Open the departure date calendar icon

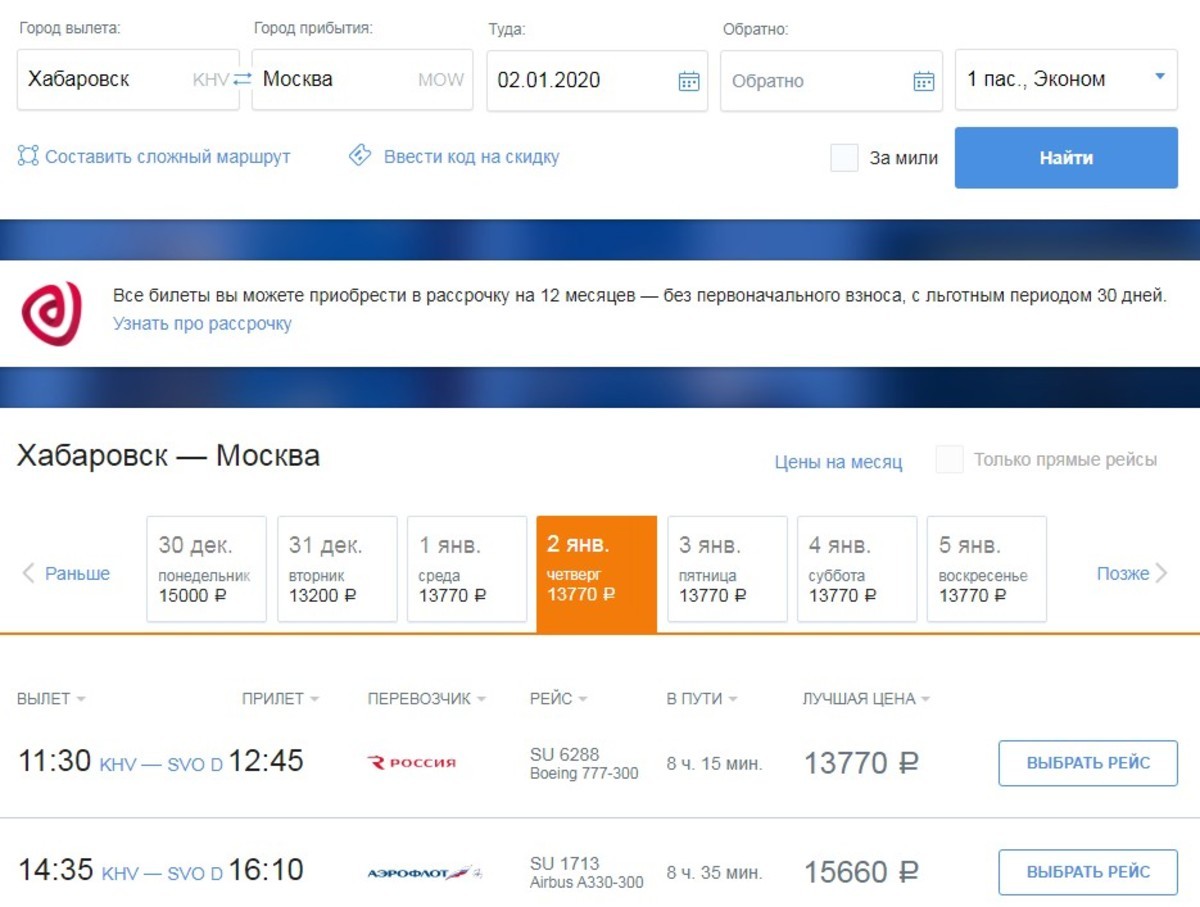point(689,81)
